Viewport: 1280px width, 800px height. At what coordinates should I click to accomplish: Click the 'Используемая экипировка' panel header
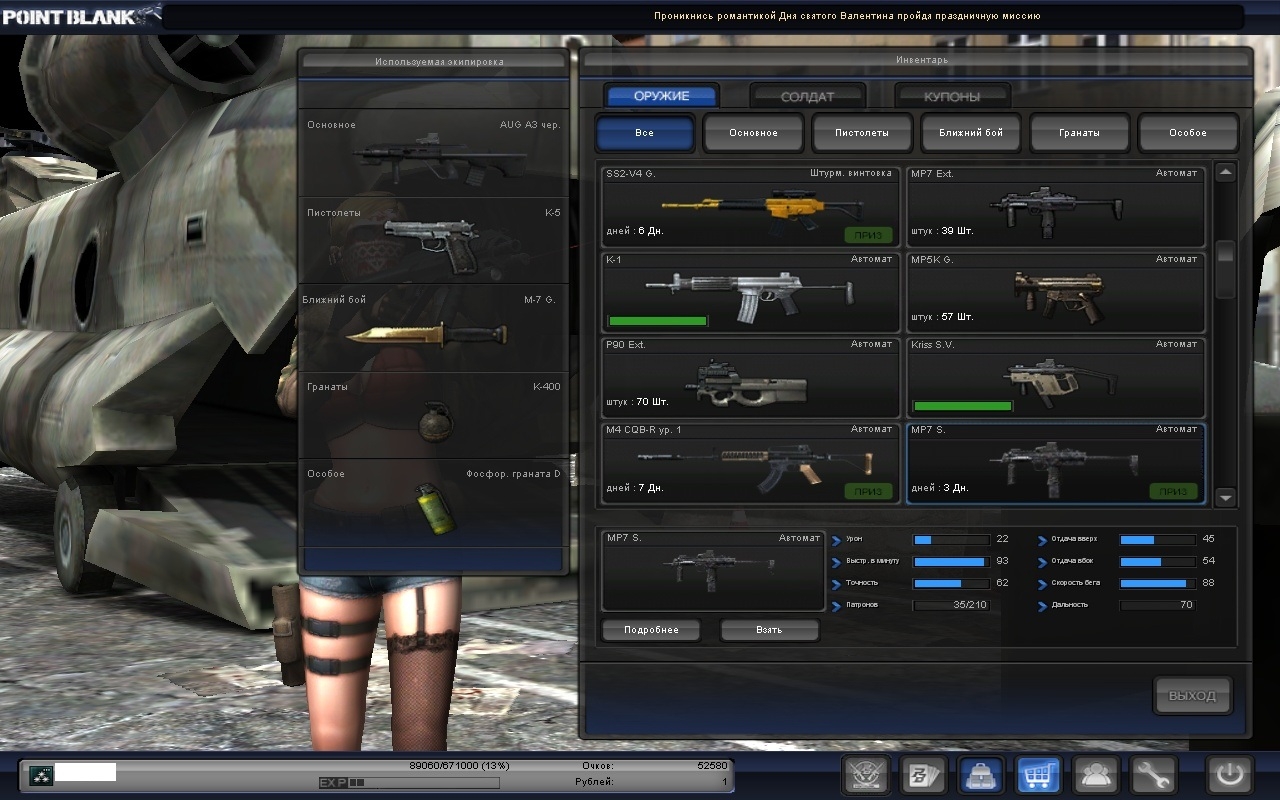[x=434, y=61]
